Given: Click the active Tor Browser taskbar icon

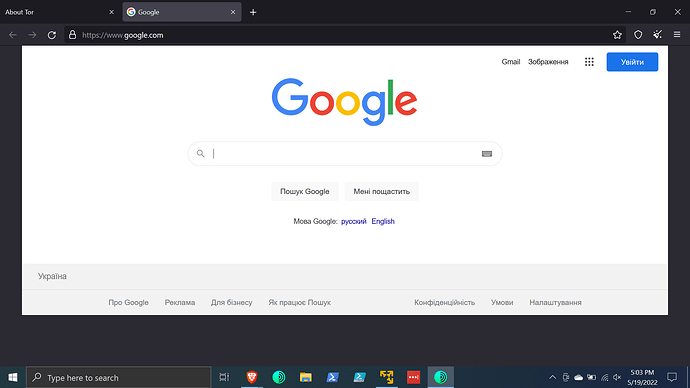Looking at the screenshot, I should coord(440,377).
